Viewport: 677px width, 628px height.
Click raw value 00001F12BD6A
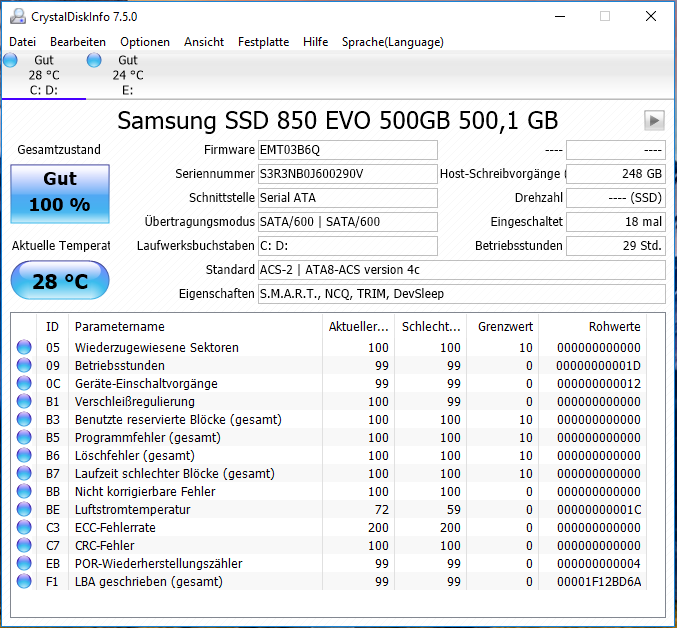point(599,581)
